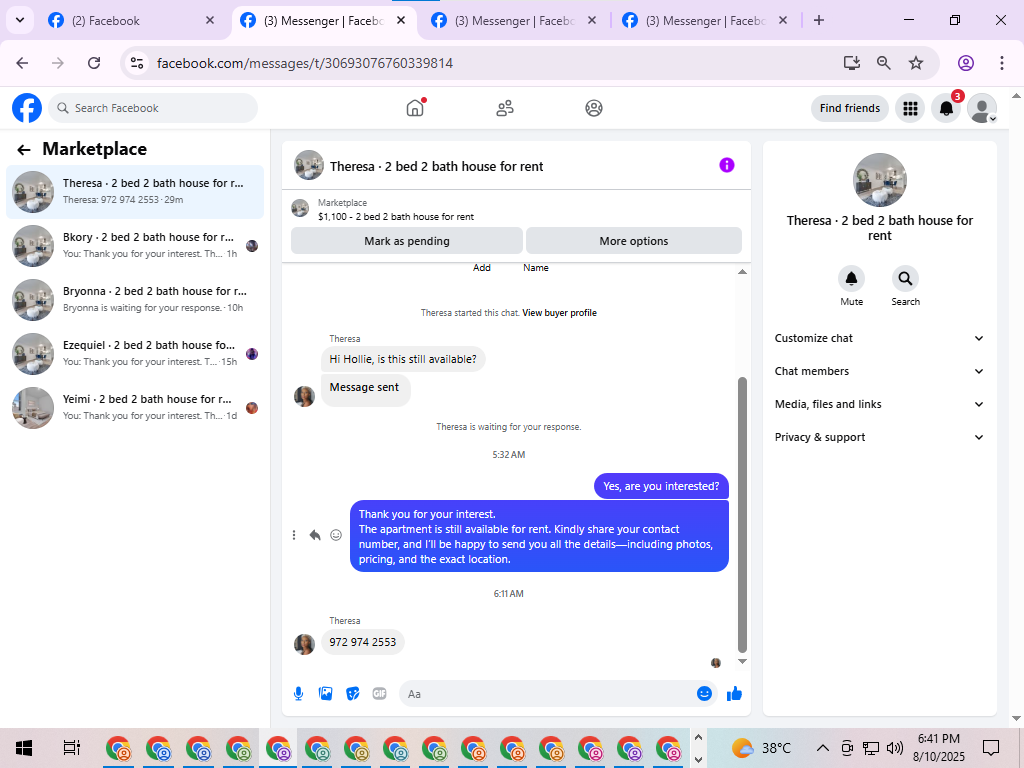Image resolution: width=1024 pixels, height=768 pixels.
Task: Open Chrome three-dot menu
Action: click(x=1002, y=63)
